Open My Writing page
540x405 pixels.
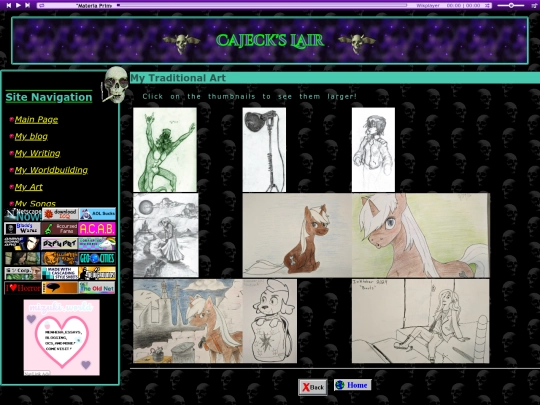coord(38,153)
